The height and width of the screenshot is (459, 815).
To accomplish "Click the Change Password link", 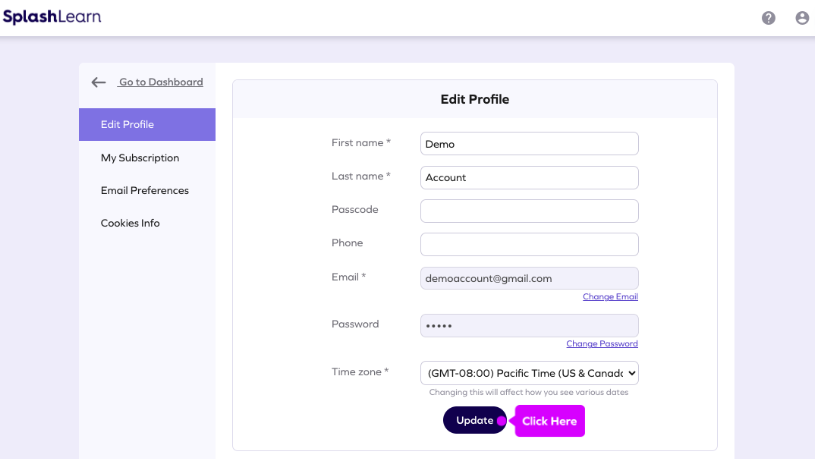I will tap(602, 344).
